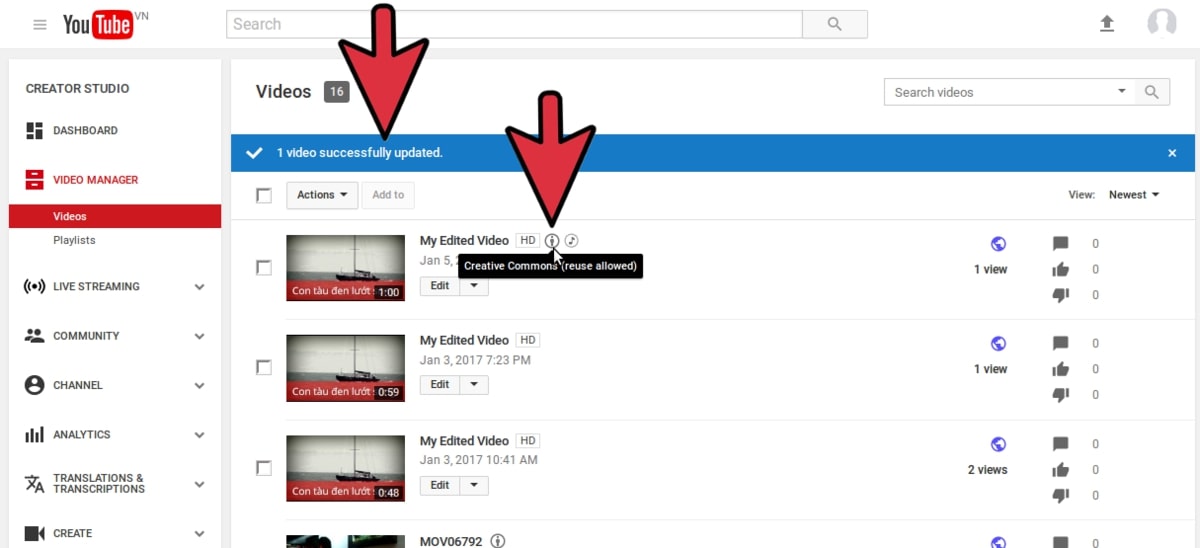Screen dimensions: 1200x548
Task: Dismiss the blue update notification bar
Action: [1172, 153]
